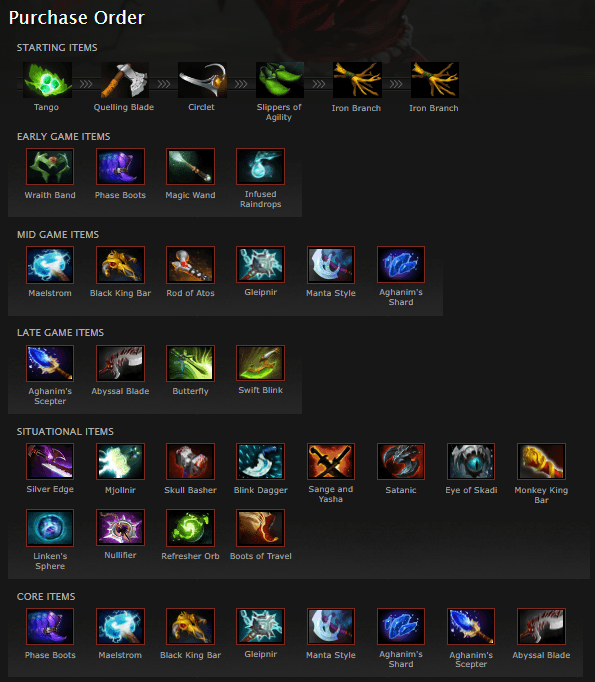The height and width of the screenshot is (682, 595).
Task: Select the Quelling Blade icon
Action: coord(125,80)
